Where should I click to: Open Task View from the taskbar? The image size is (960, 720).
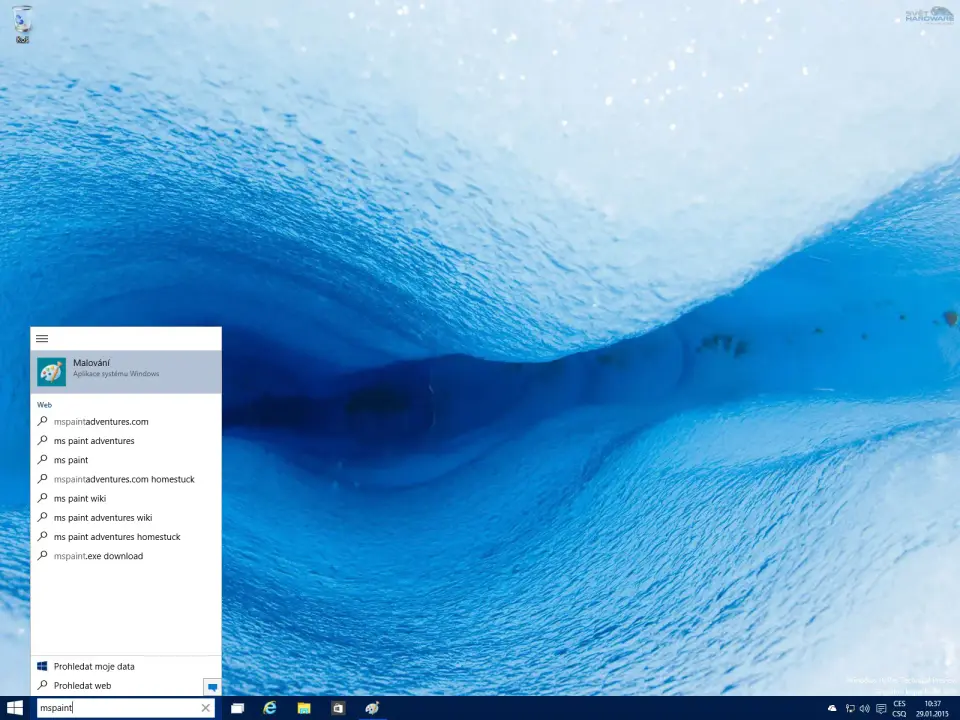click(x=238, y=708)
